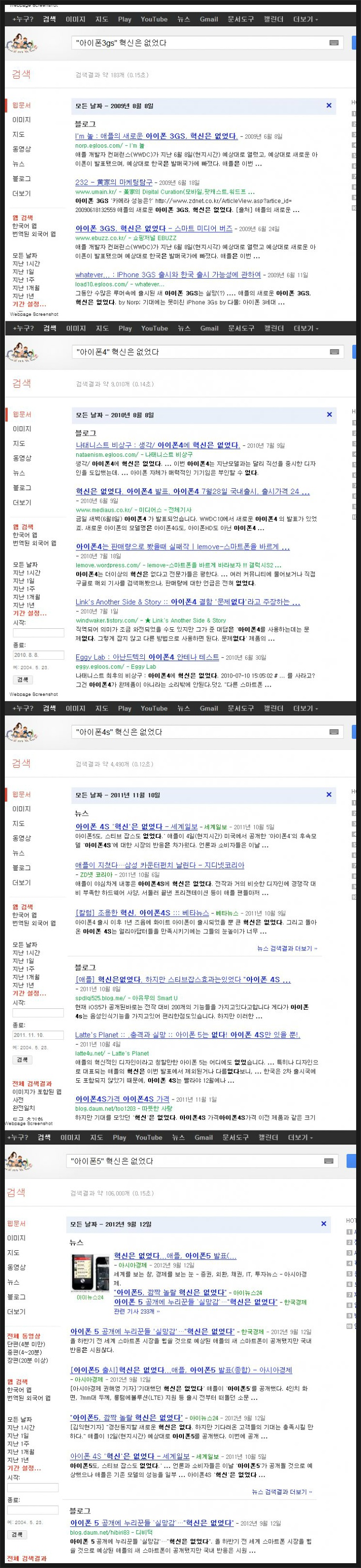
Task: Click the cartoon logo beside the "아이폰4s" search box
Action: [21, 732]
